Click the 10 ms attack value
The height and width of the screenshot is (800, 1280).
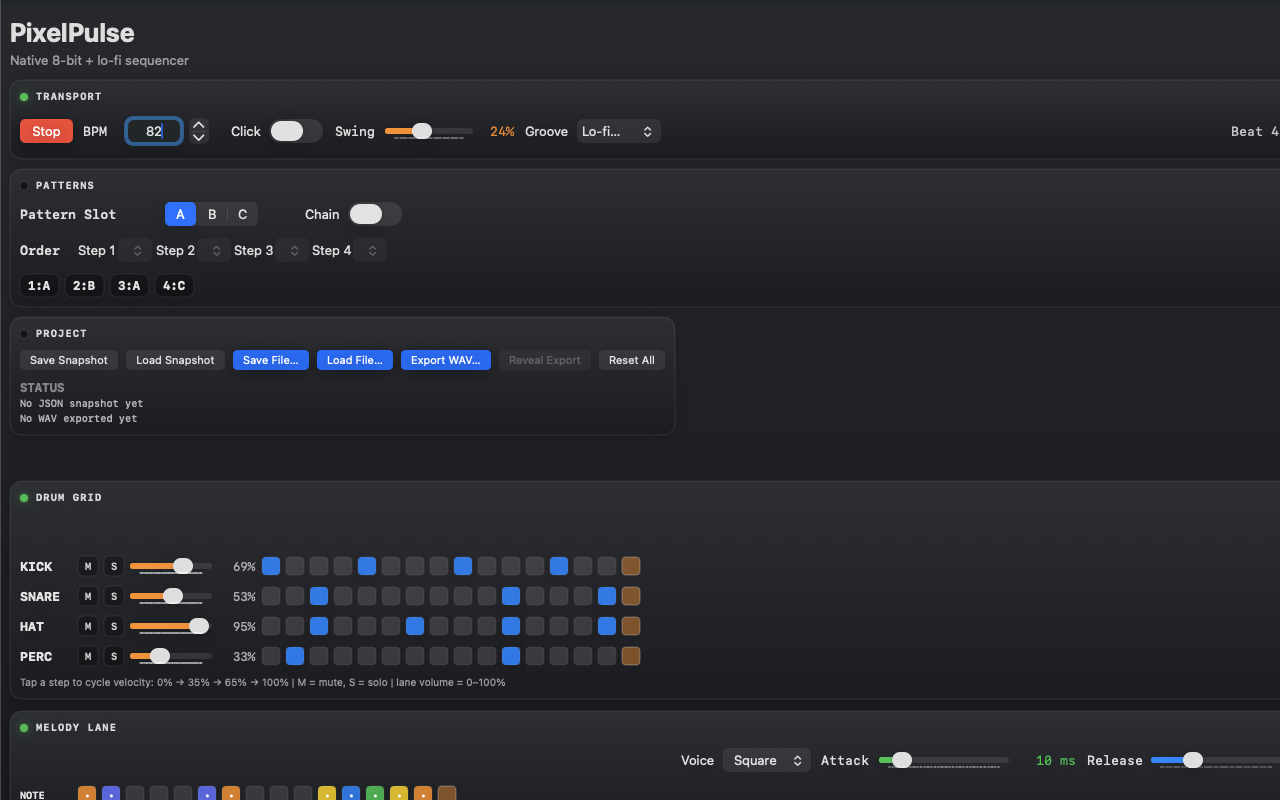point(1056,760)
